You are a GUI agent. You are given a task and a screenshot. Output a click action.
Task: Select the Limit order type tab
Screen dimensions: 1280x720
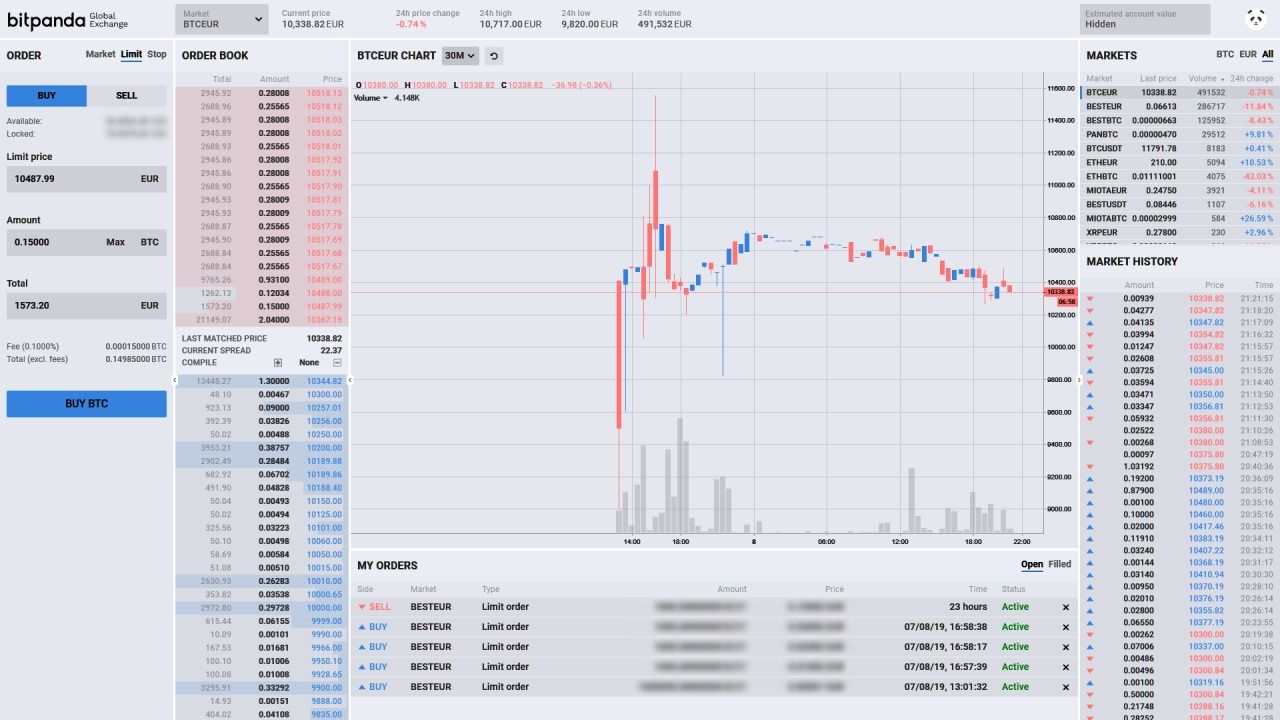coord(131,55)
